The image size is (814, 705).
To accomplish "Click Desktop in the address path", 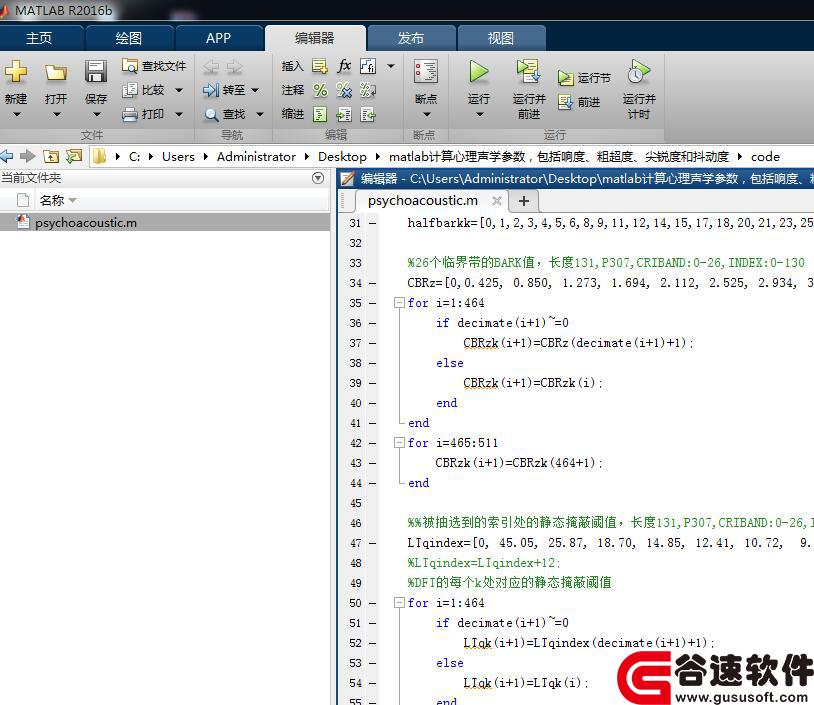I will (342, 156).
